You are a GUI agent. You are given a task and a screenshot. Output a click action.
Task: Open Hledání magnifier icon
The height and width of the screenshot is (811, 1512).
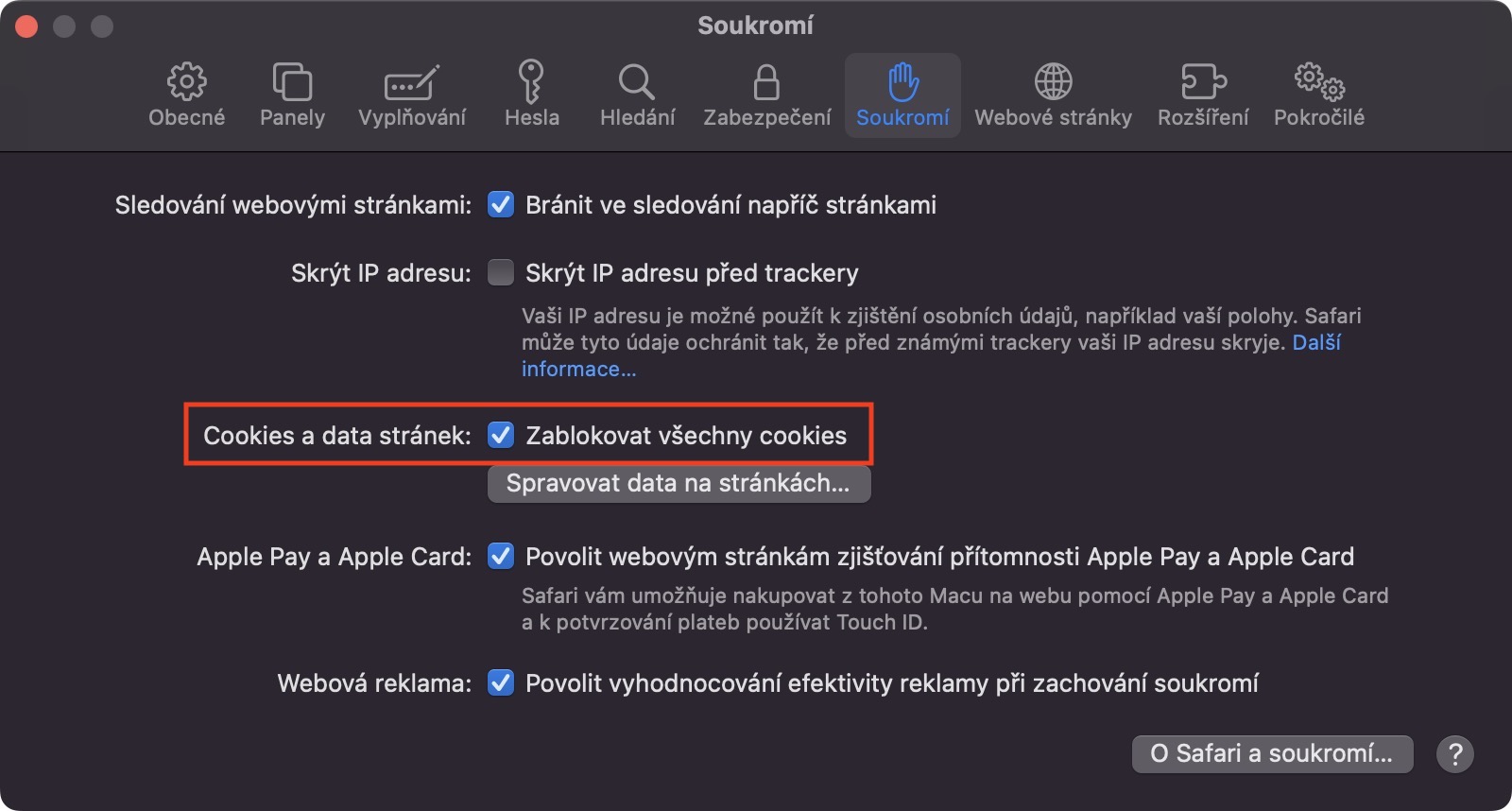pos(637,82)
